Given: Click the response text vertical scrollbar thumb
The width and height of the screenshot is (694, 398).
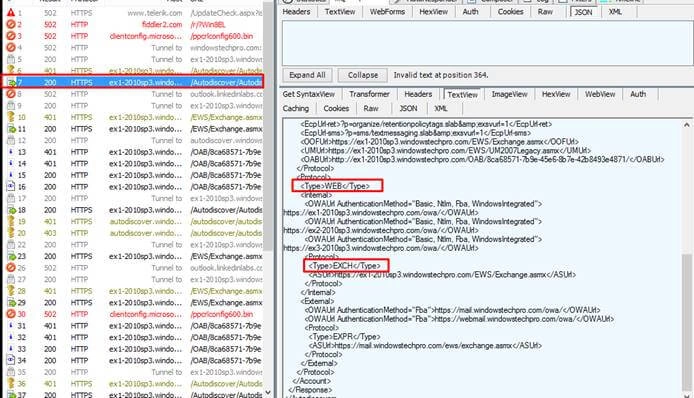Looking at the screenshot, I should tap(686, 323).
